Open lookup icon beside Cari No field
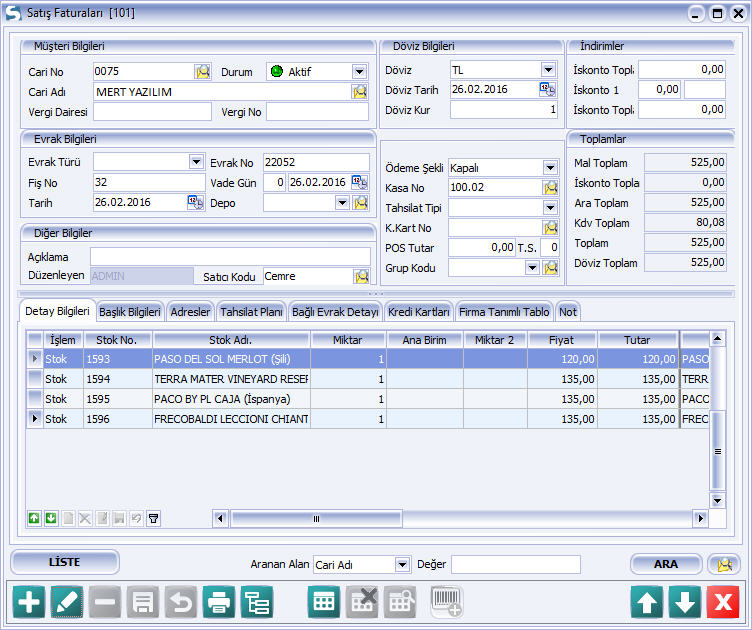 point(203,71)
